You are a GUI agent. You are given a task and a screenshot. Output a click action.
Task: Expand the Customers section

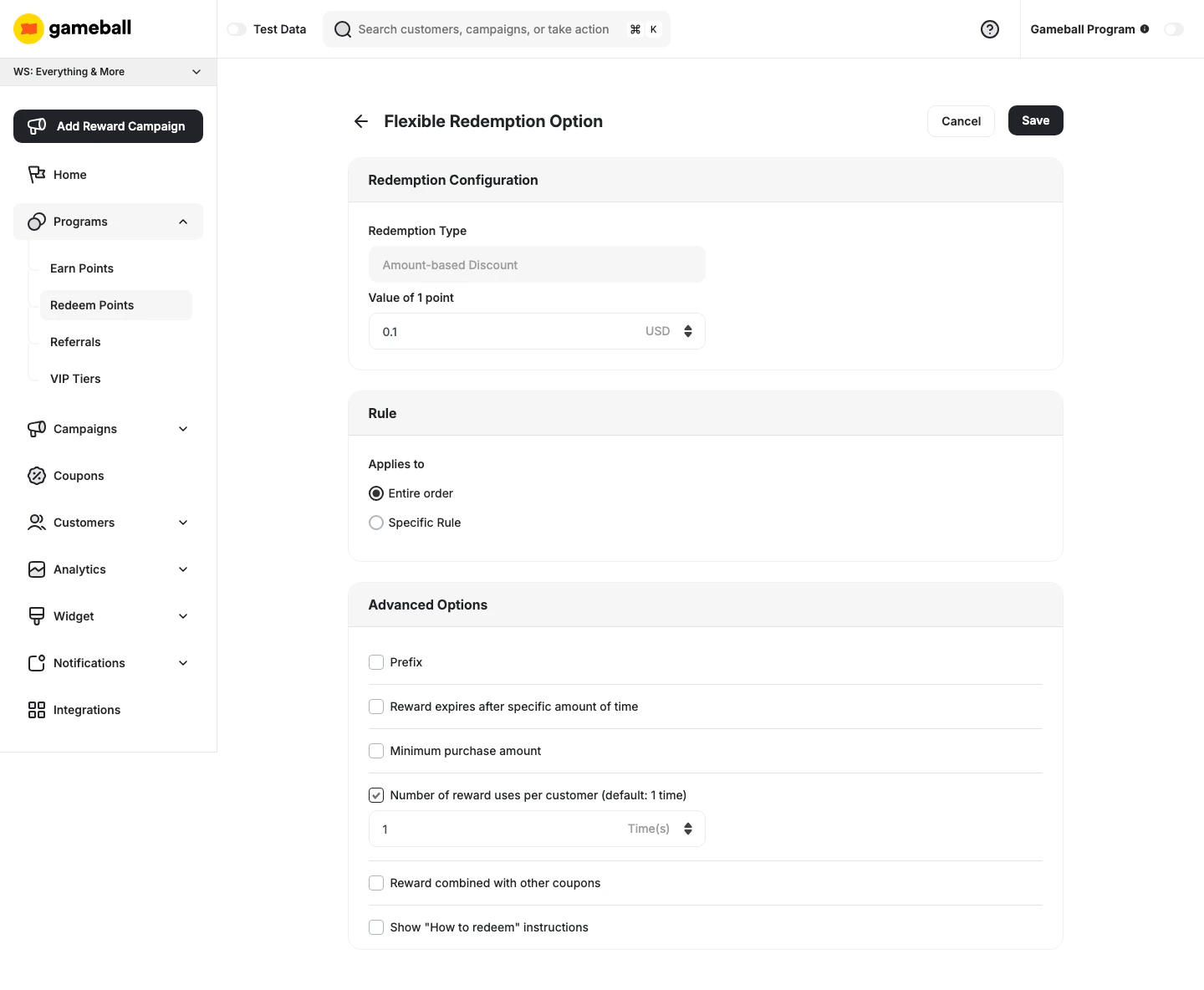183,523
